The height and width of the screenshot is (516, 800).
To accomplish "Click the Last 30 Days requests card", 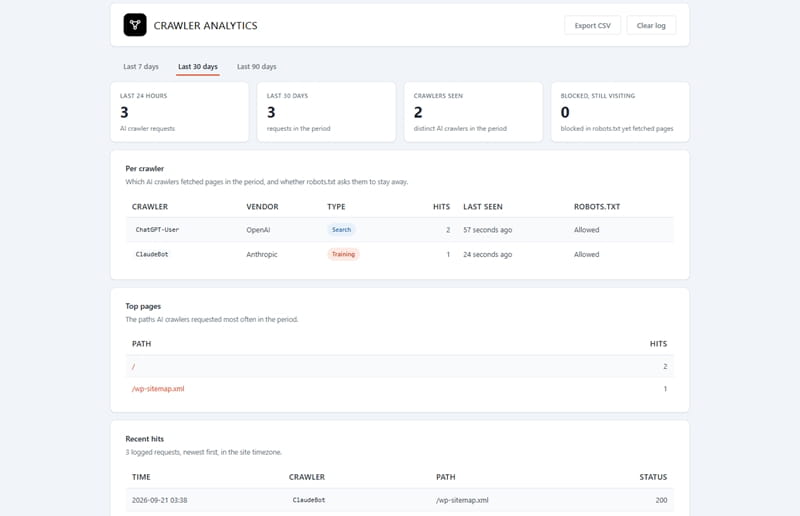I will (327, 112).
